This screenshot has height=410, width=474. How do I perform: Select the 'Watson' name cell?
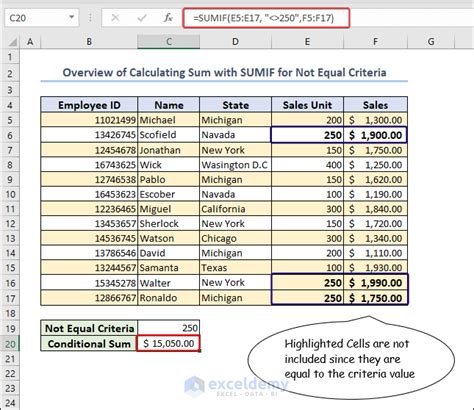point(169,238)
